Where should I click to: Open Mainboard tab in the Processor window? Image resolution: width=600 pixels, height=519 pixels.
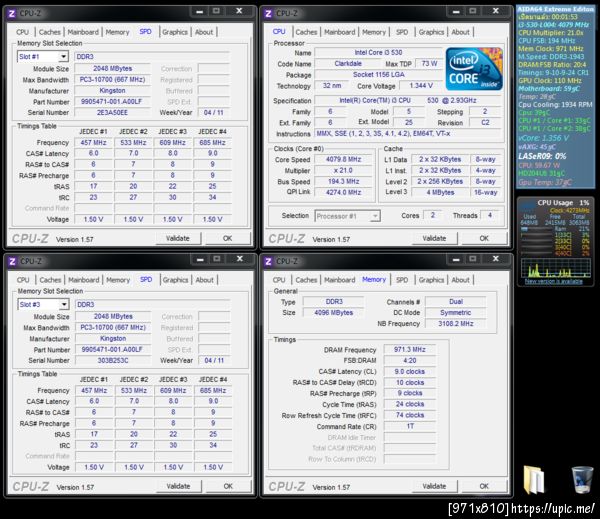(x=339, y=32)
